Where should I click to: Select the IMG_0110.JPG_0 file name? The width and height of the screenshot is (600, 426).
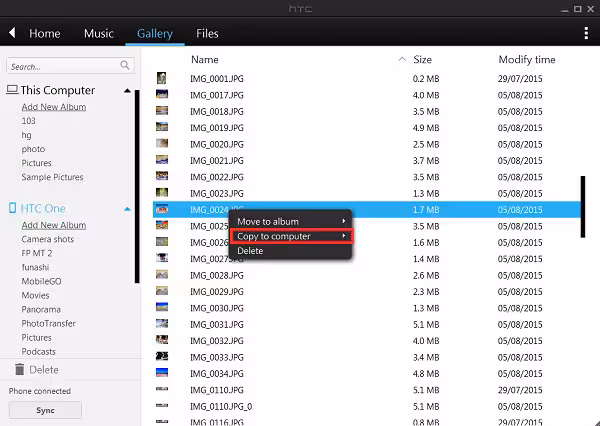click(x=221, y=406)
